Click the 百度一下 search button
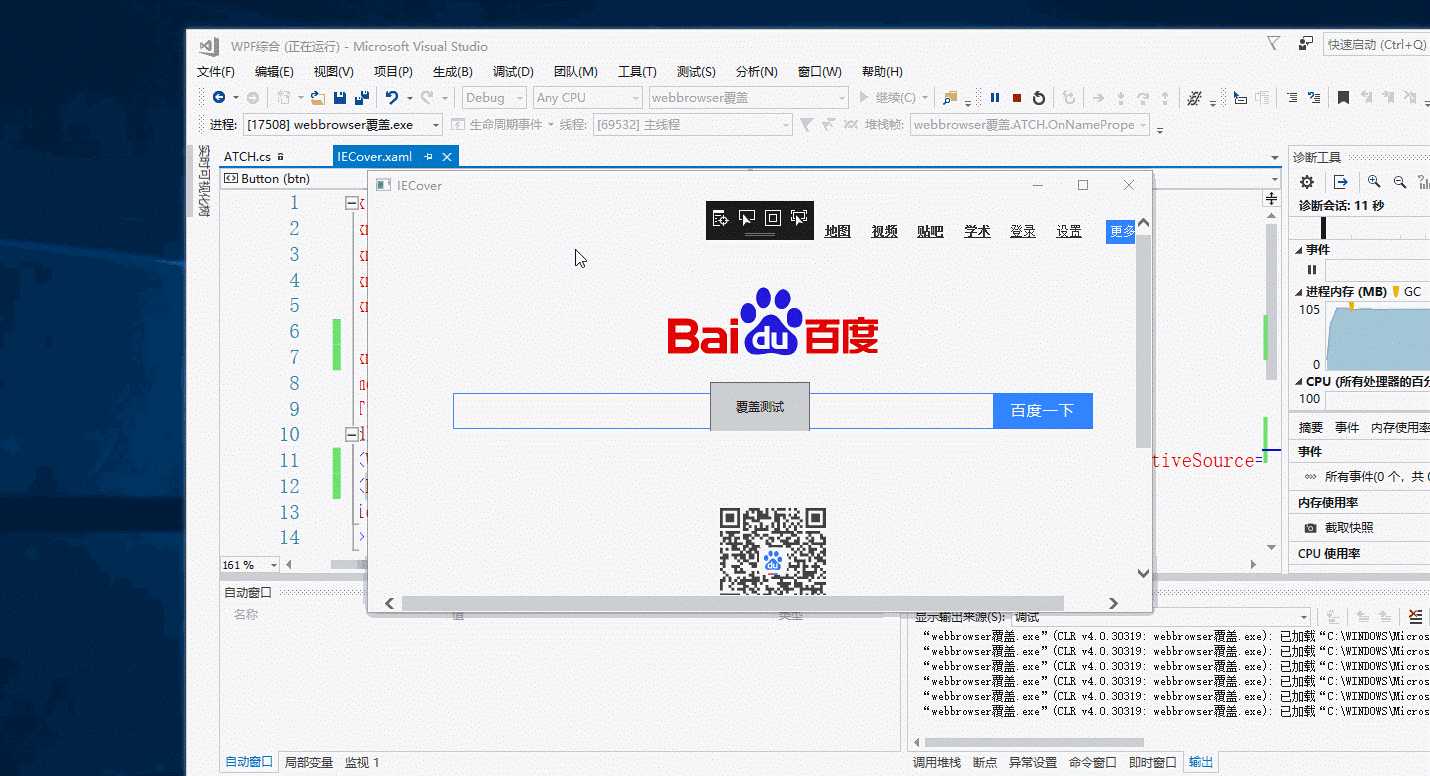The width and height of the screenshot is (1430, 776). pos(1042,411)
